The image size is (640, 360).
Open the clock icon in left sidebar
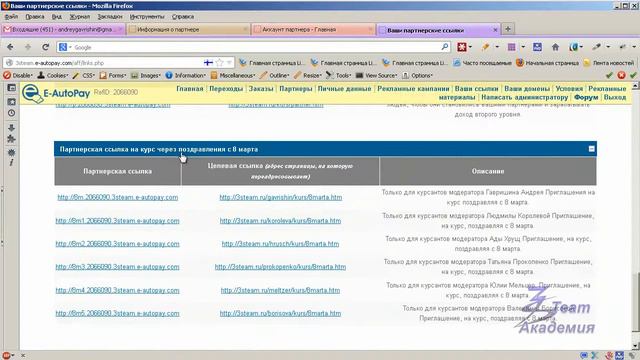(11, 113)
